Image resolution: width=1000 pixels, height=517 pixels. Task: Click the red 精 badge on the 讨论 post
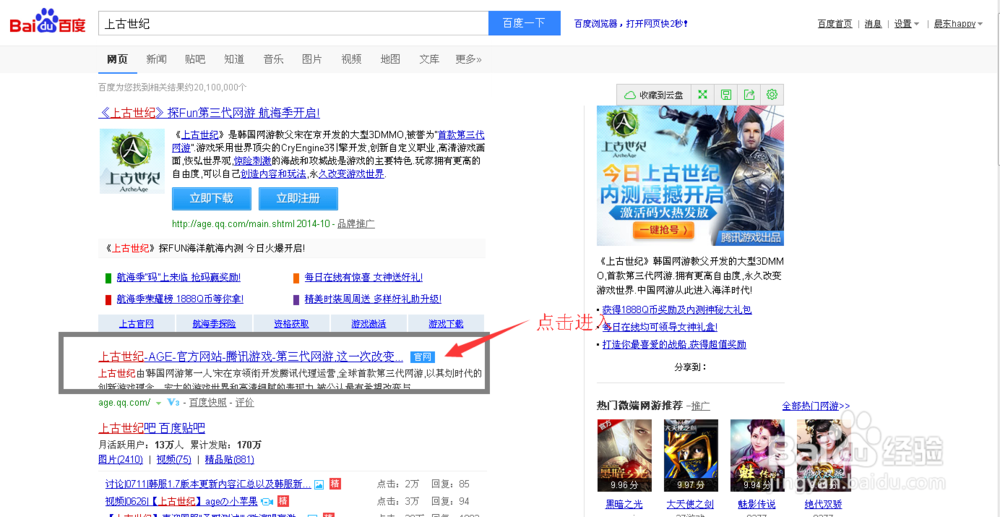click(x=335, y=484)
